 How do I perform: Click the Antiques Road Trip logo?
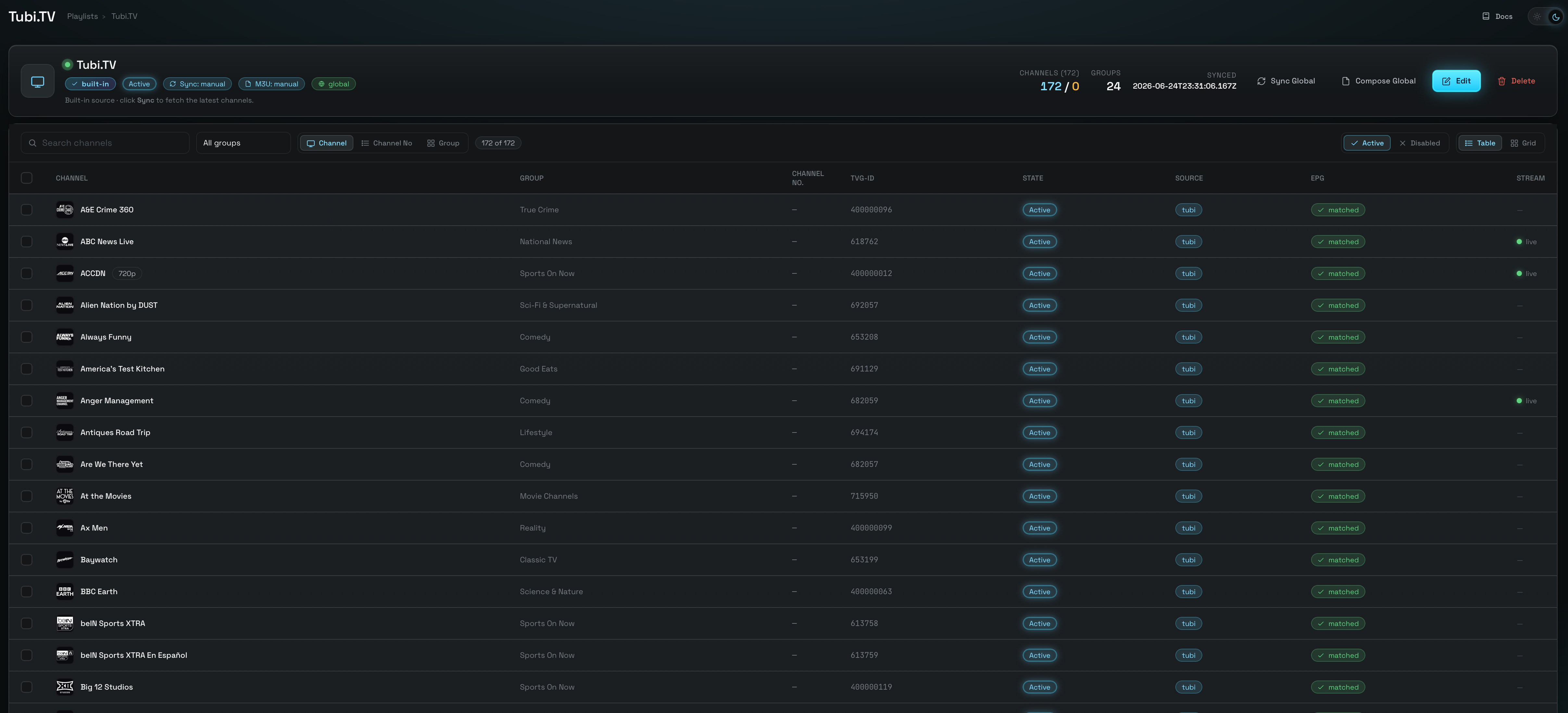[65, 432]
